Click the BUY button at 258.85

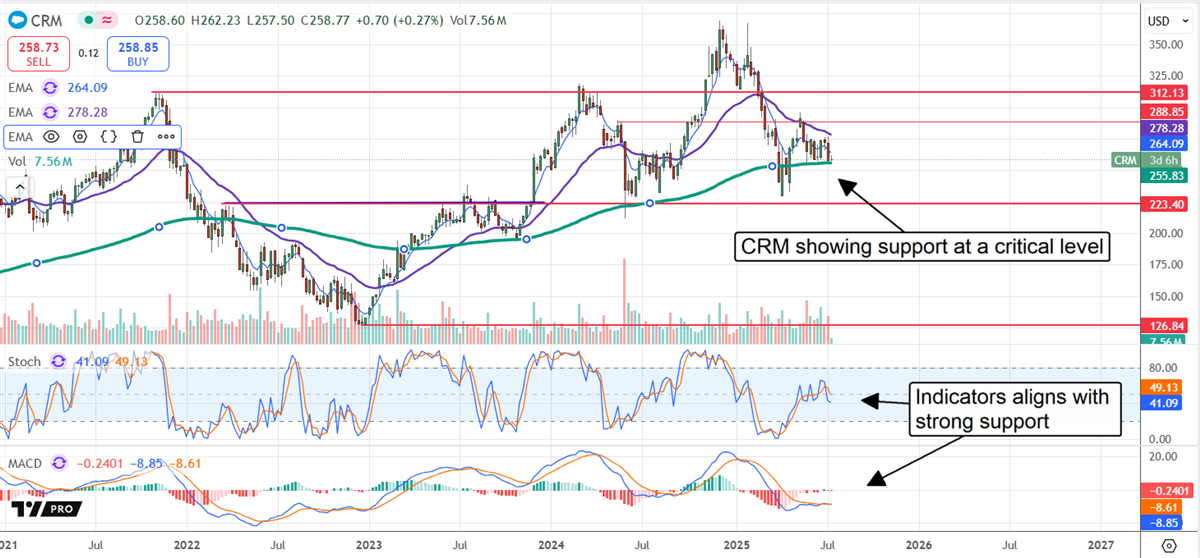click(141, 54)
